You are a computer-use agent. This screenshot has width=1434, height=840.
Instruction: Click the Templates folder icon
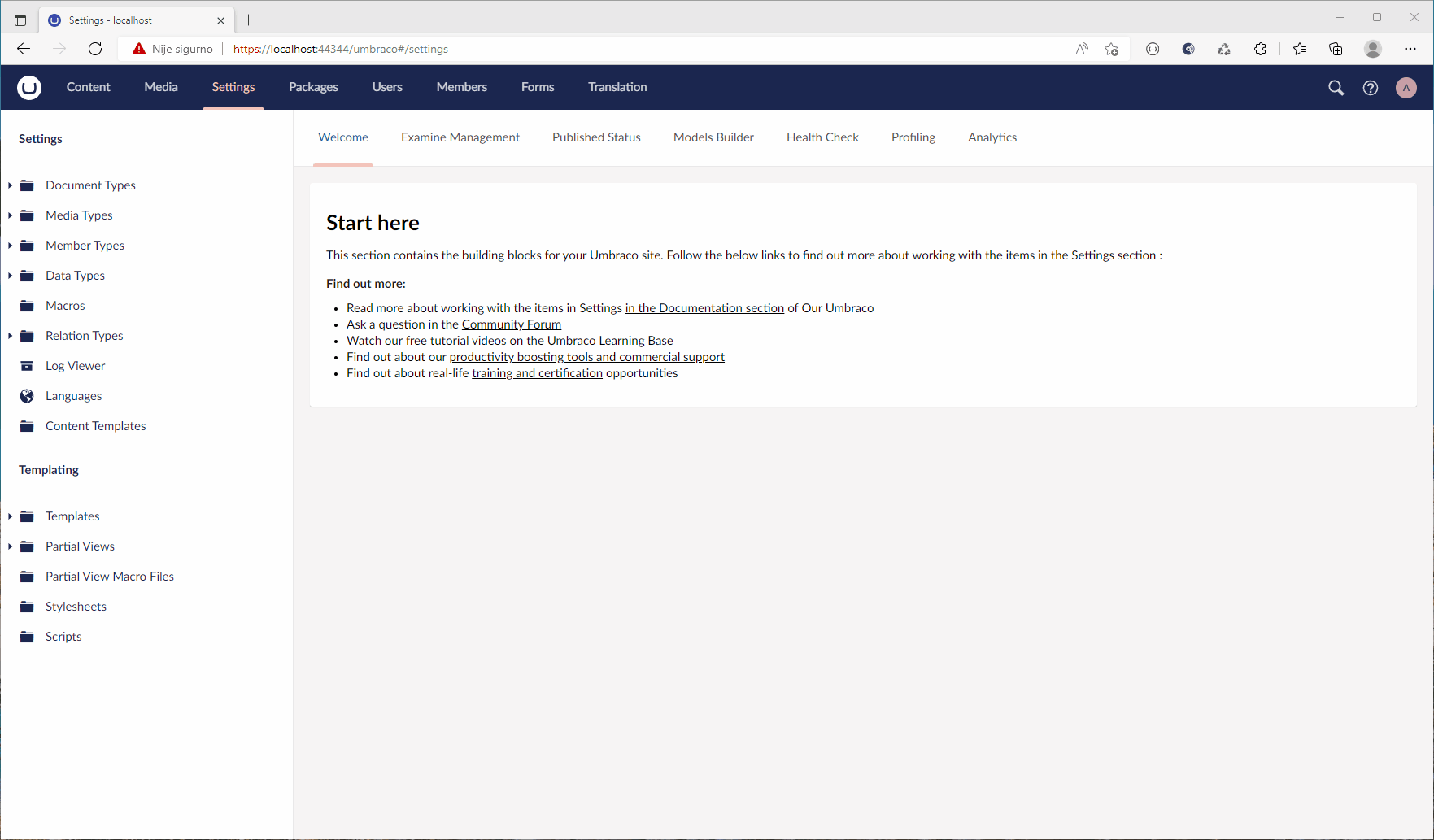pos(28,516)
